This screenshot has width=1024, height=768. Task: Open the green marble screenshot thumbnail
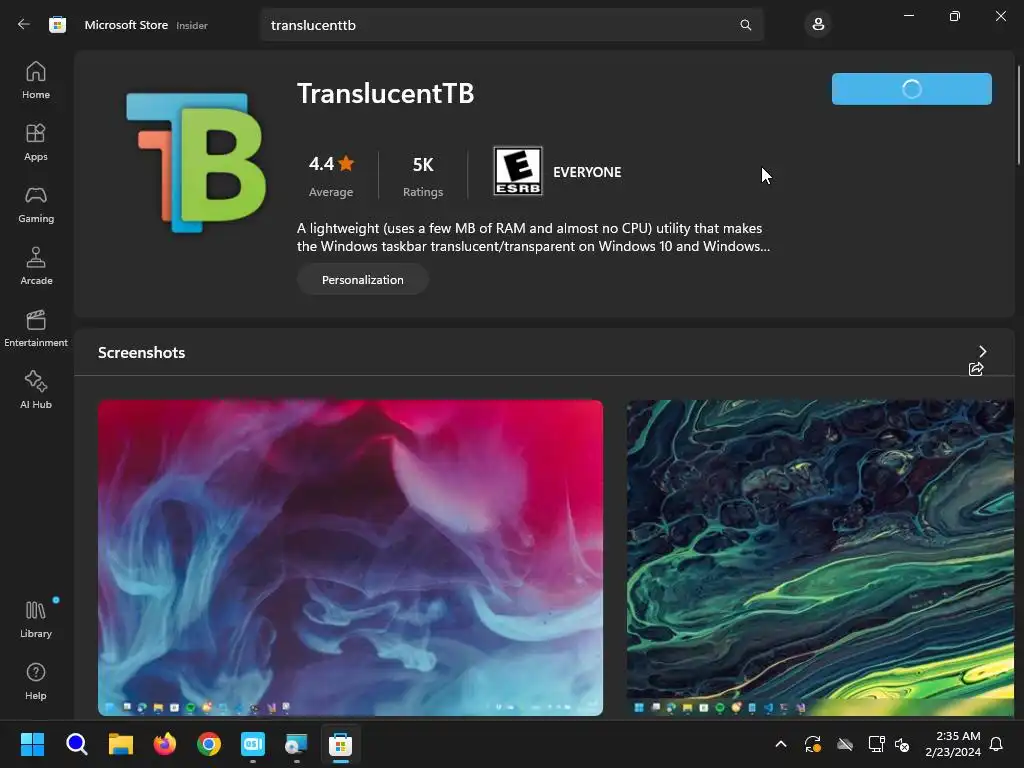click(x=820, y=558)
